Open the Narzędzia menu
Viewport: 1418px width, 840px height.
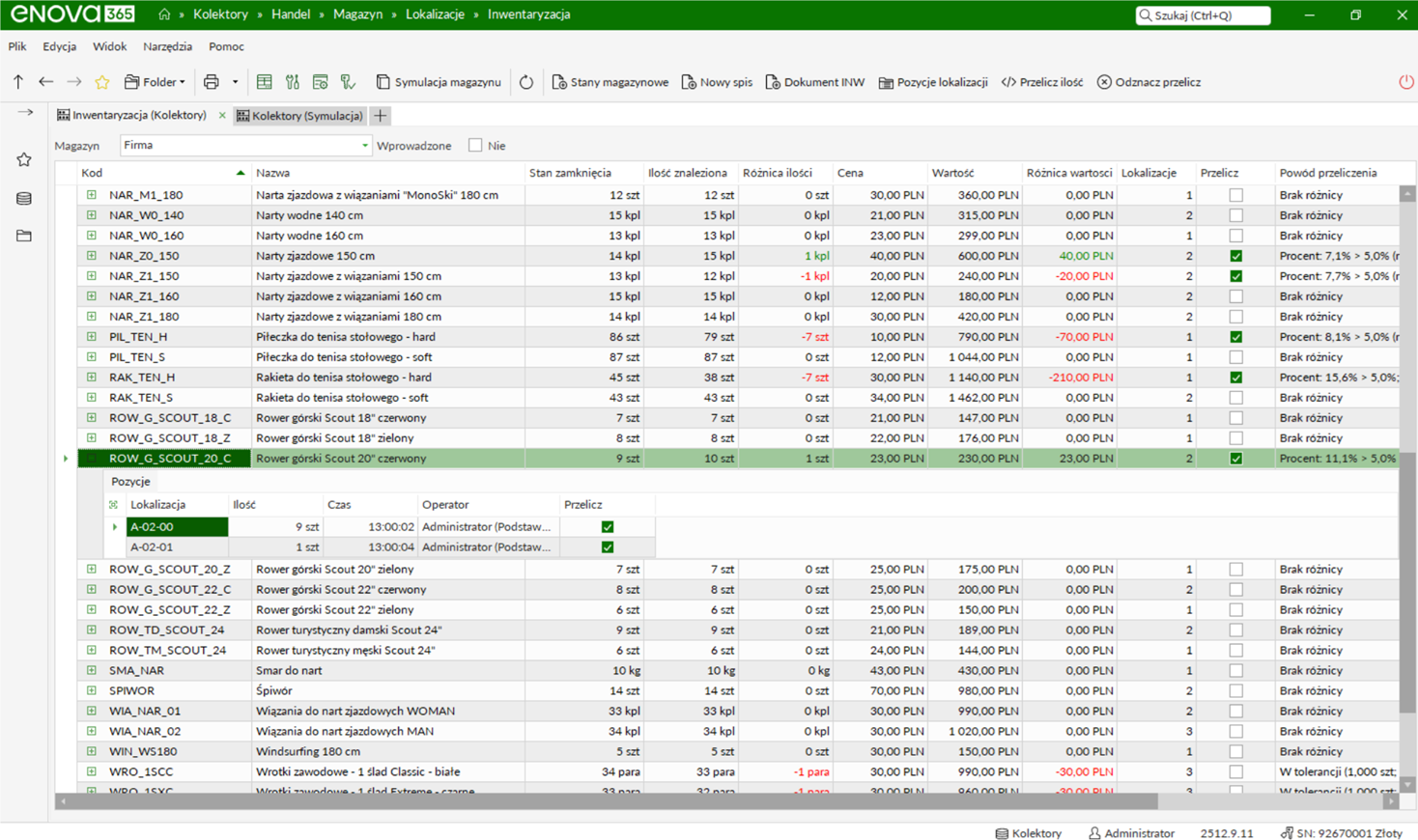pyautogui.click(x=167, y=46)
